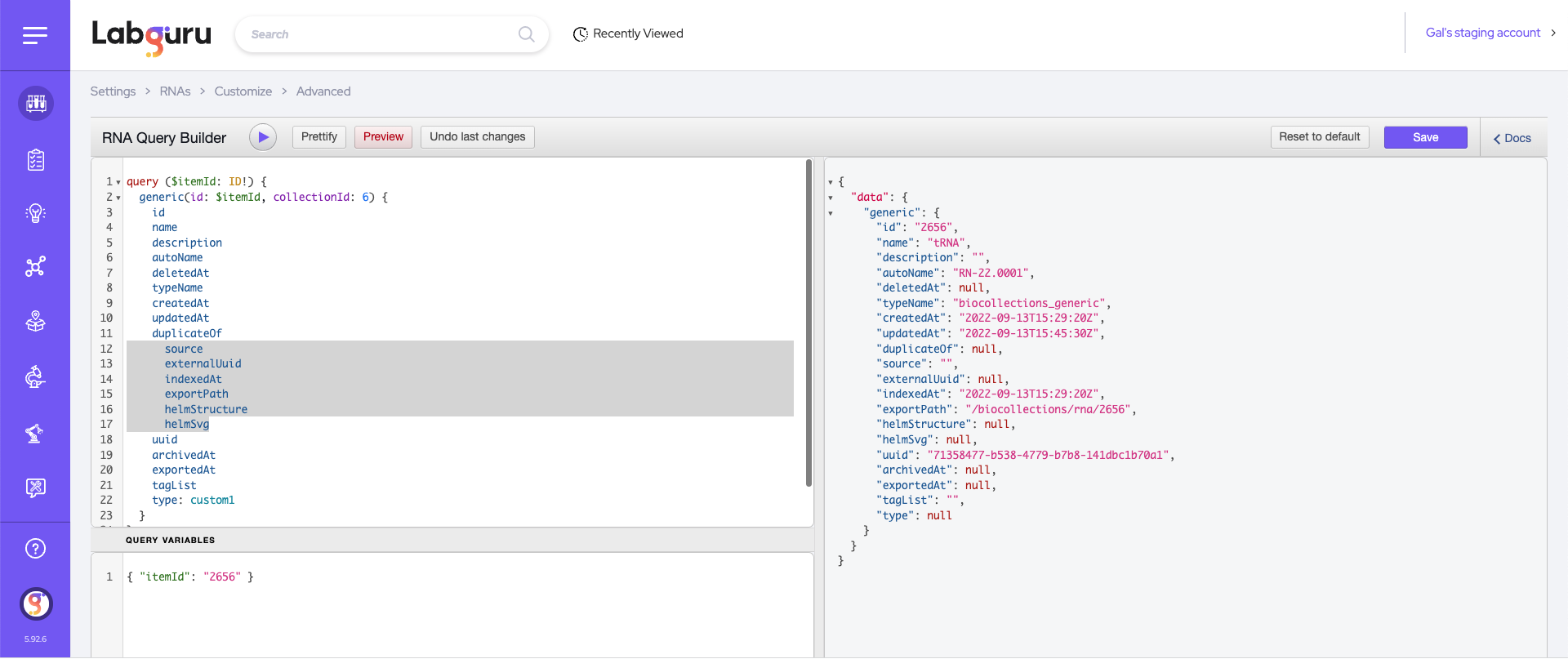Collapse query fold arrow on line 1
The height and width of the screenshot is (659, 1568).
point(118,182)
